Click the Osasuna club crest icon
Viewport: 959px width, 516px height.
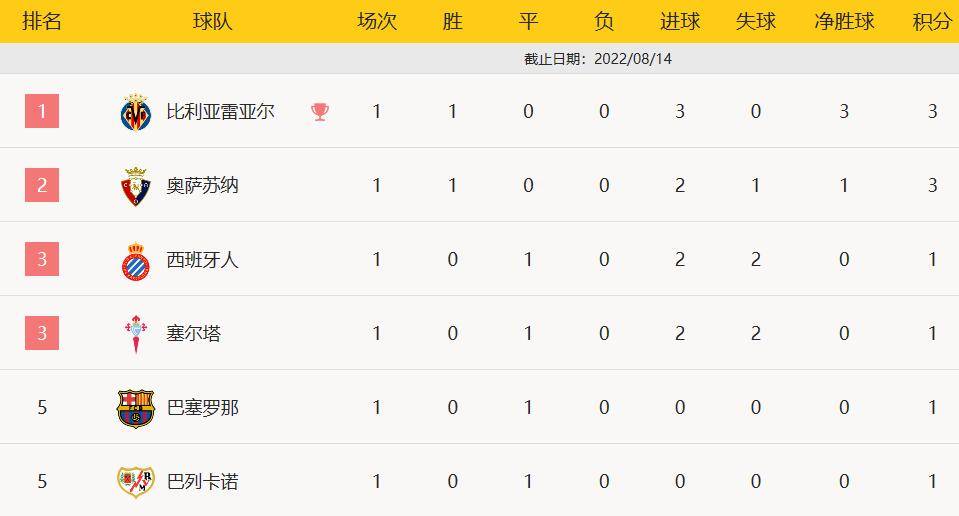point(136,186)
